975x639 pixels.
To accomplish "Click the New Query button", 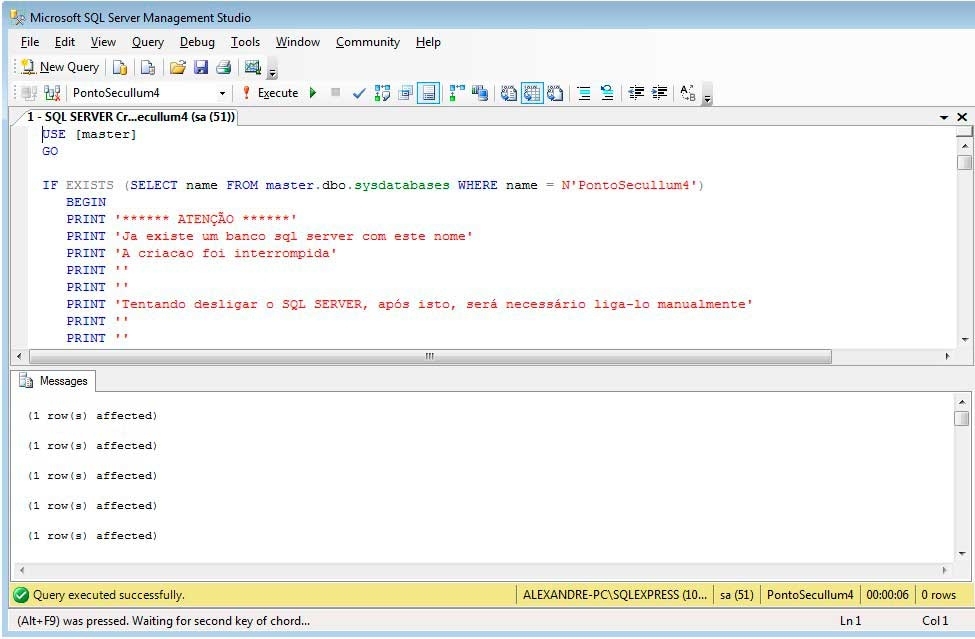I will (60, 67).
